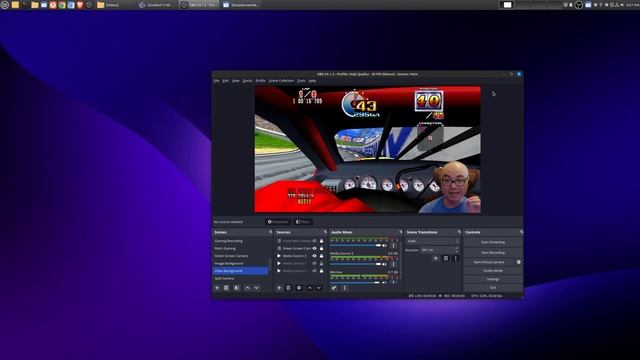Viewport: 640px width, 360px height.
Task: Enable Studio Mode
Action: tap(493, 271)
